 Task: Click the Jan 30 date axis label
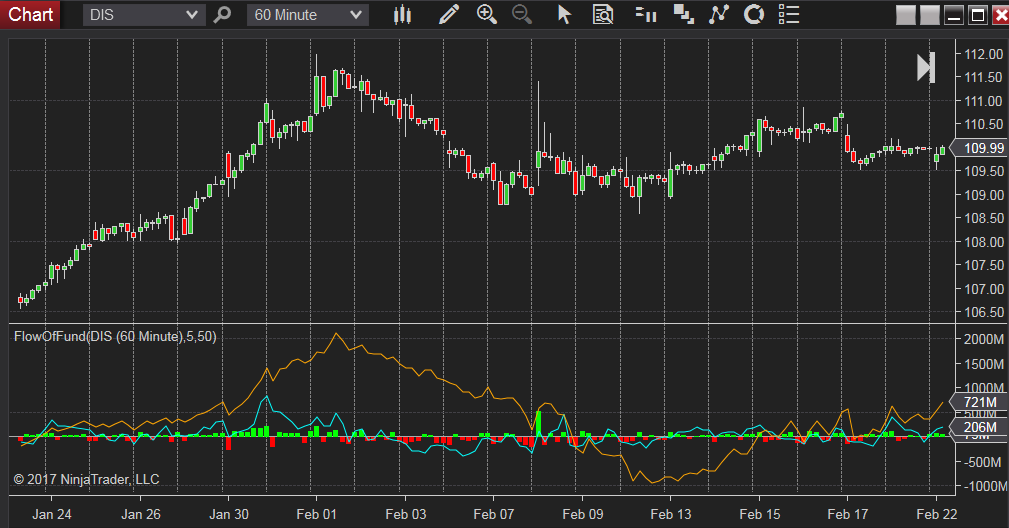228,514
